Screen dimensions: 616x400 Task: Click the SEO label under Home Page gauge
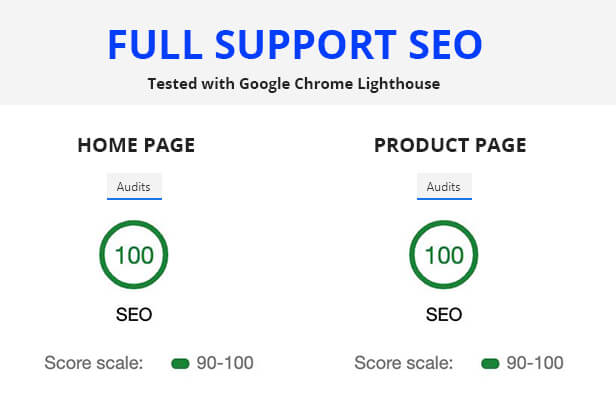pyautogui.click(x=134, y=314)
